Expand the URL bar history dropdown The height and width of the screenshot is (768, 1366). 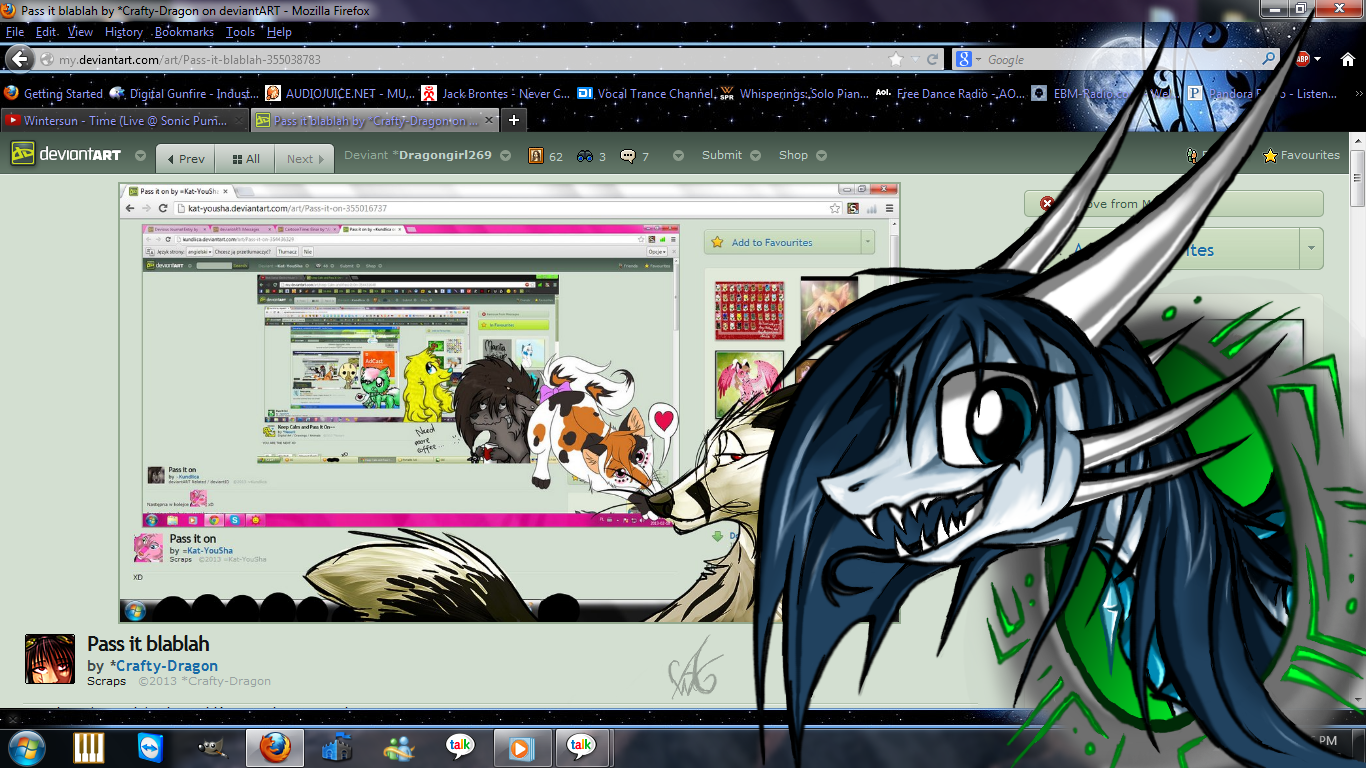point(915,60)
